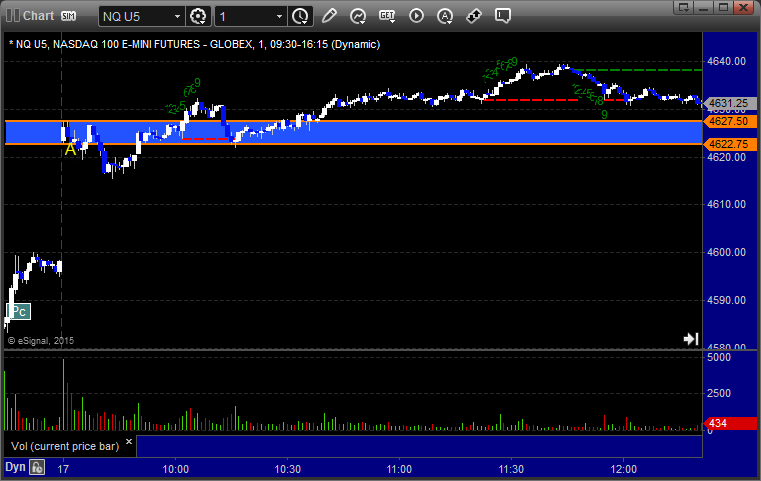This screenshot has width=761, height=481.
Task: Click the 12:00 time axis label
Action: pos(624,469)
